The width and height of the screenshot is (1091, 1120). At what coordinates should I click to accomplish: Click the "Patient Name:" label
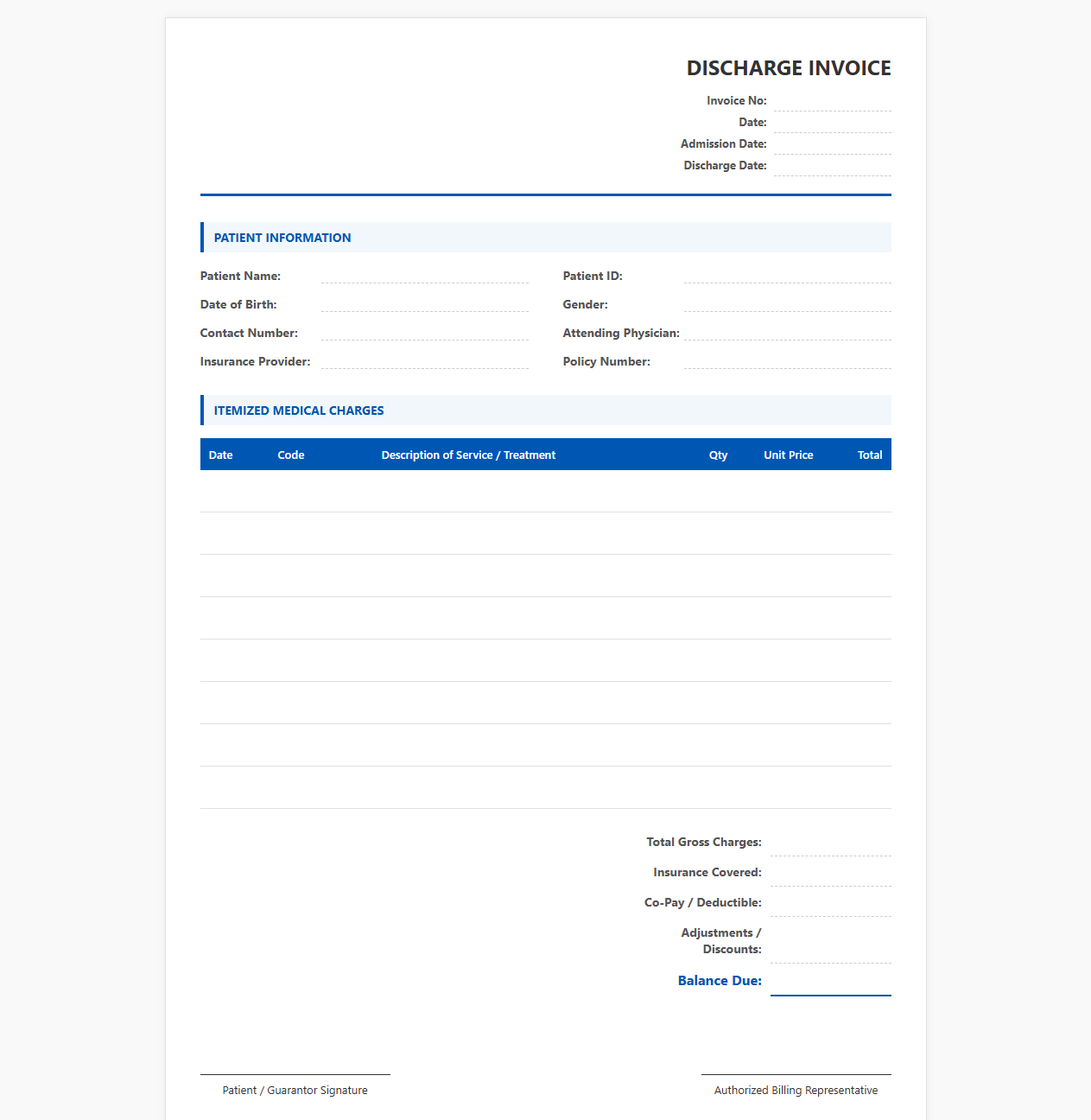coord(240,276)
